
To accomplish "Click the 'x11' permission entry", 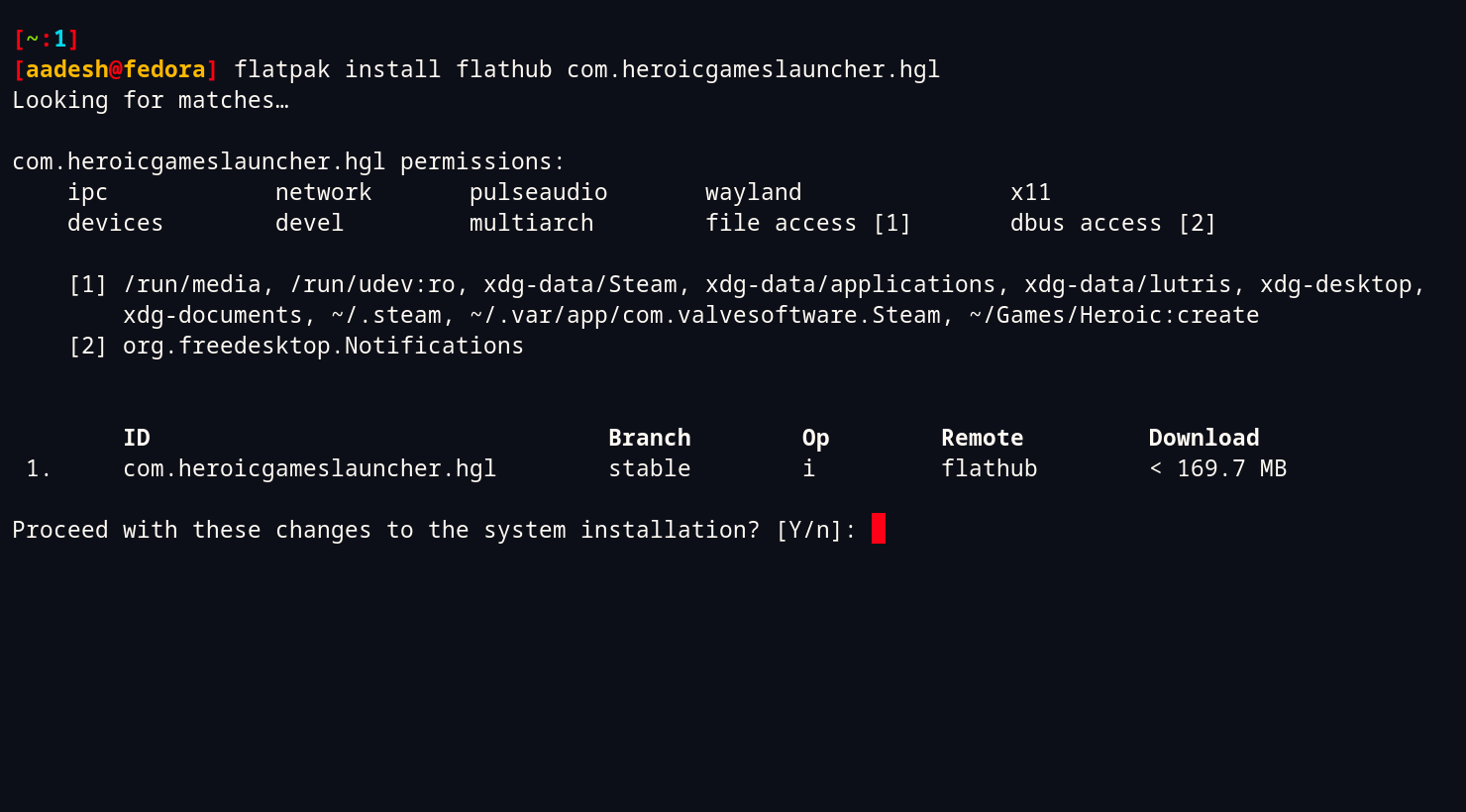I will tap(1030, 192).
